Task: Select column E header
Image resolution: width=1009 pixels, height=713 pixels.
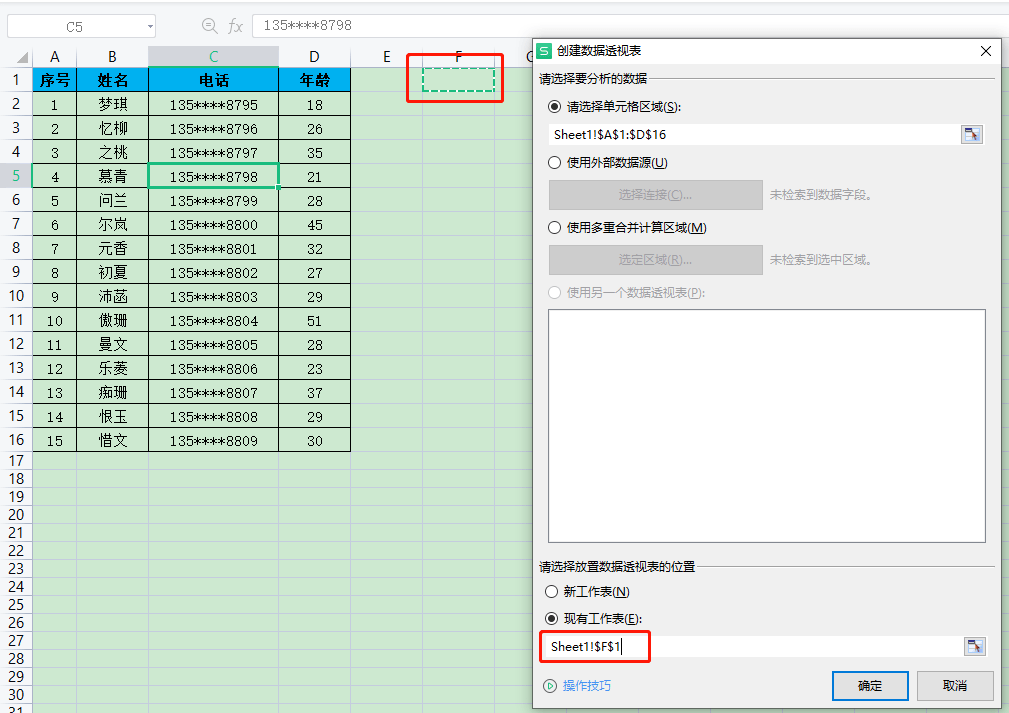Action: (387, 57)
